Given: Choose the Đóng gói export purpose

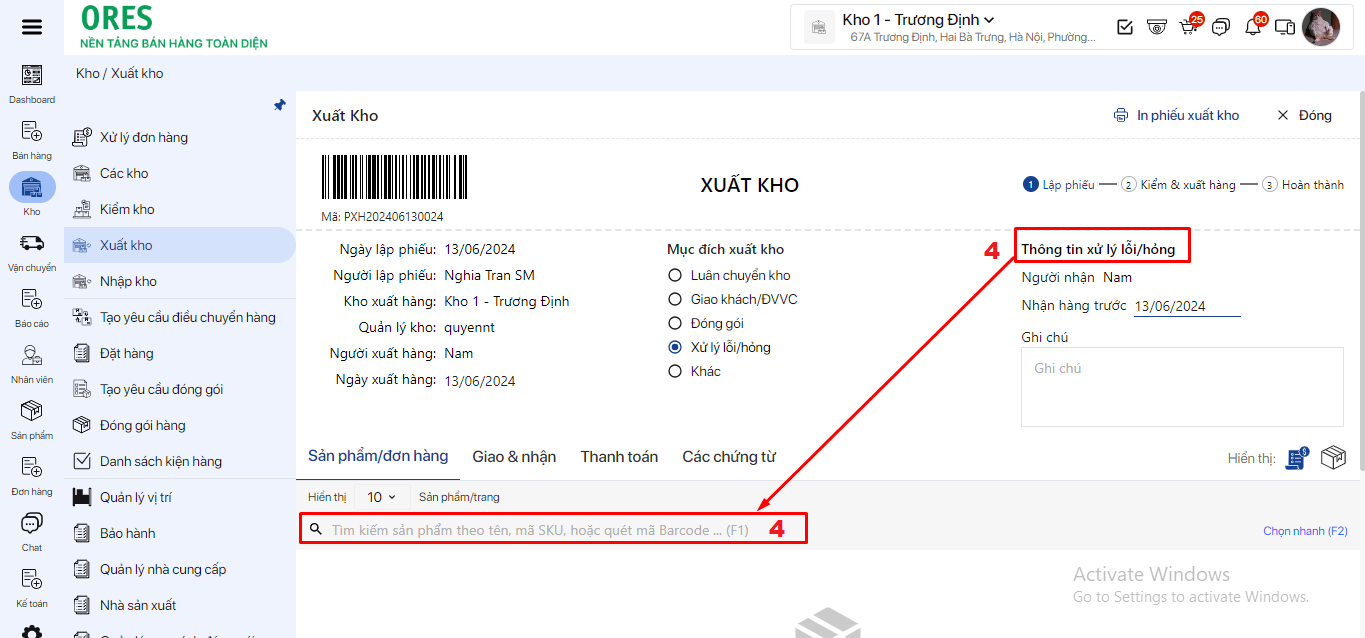Looking at the screenshot, I should tap(675, 324).
